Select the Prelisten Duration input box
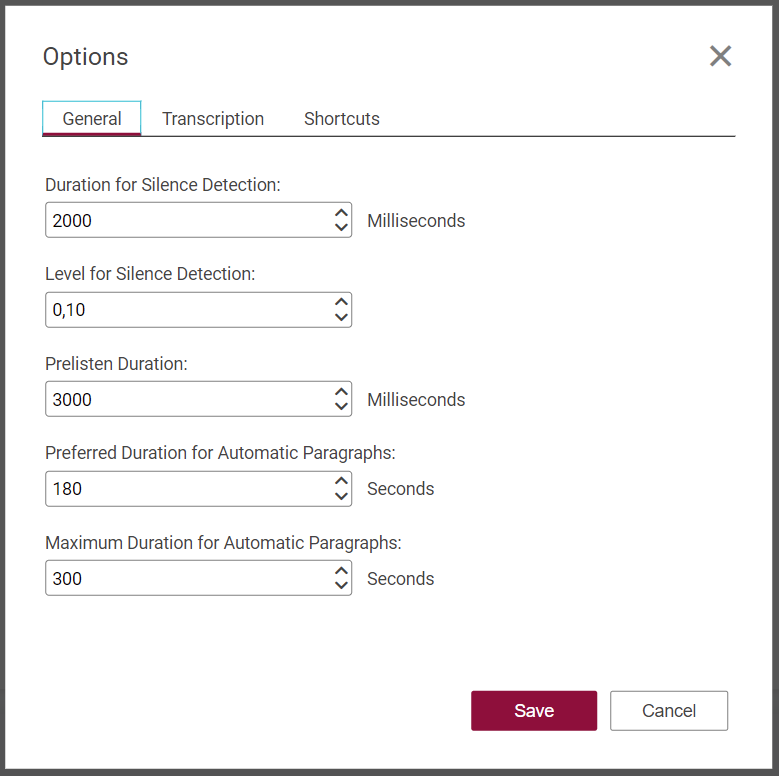 click(187, 400)
